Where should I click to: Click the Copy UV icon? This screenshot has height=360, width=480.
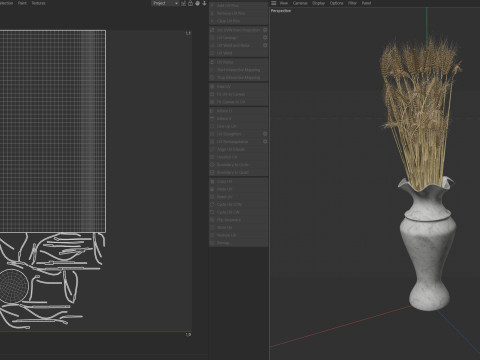212,182
